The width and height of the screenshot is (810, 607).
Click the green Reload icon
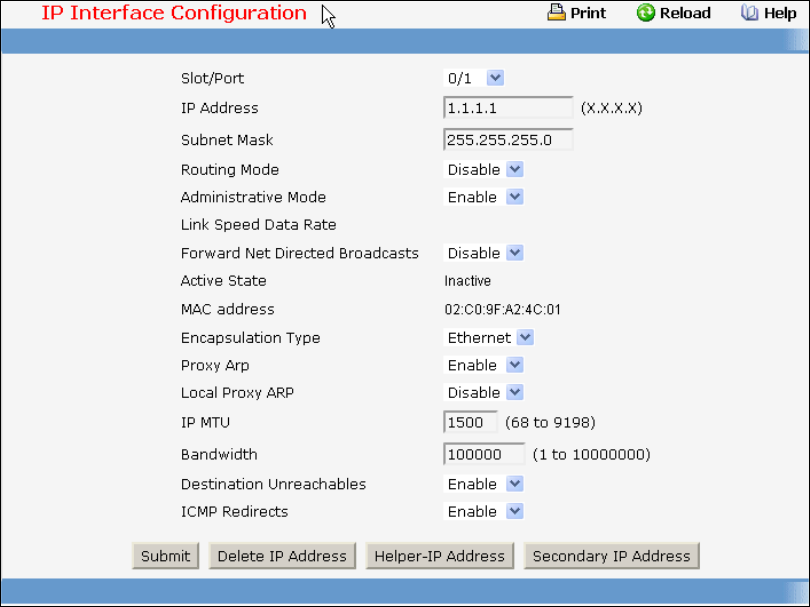645,12
